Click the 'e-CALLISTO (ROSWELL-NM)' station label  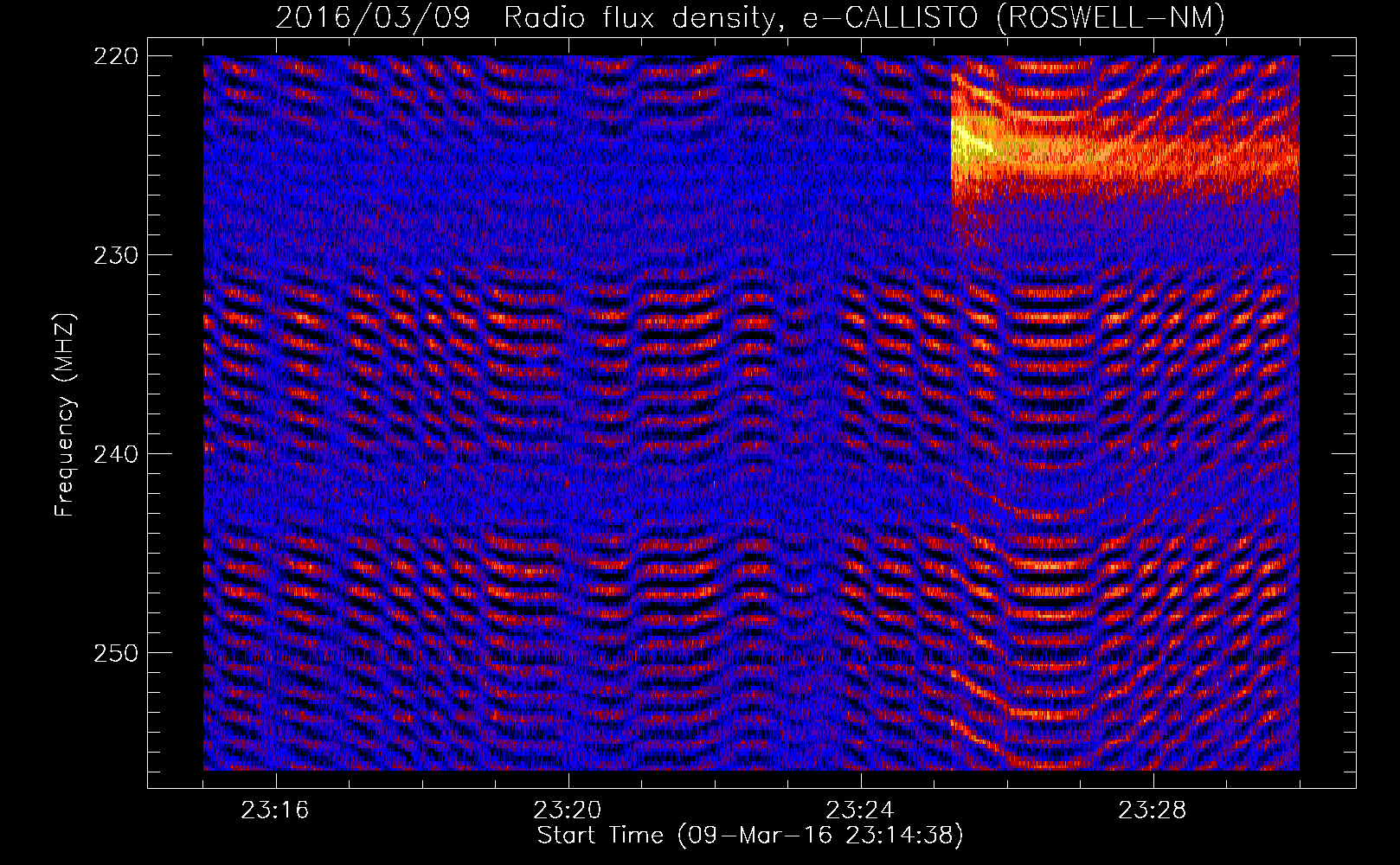click(1014, 18)
